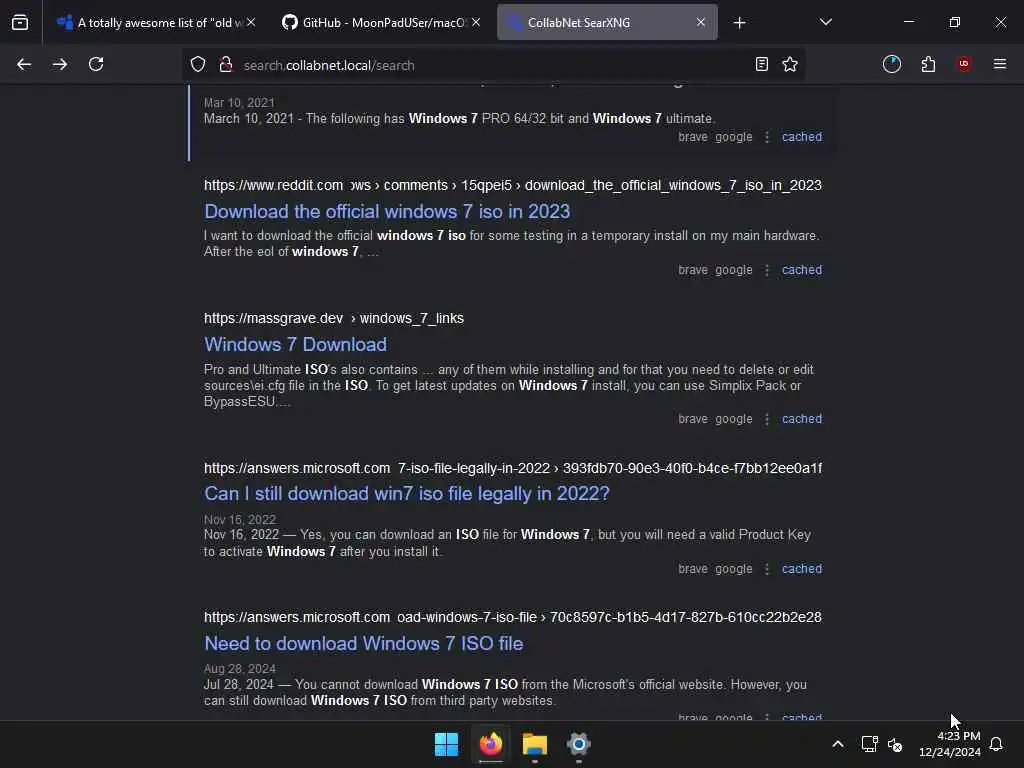Reload the current search page
Image resolution: width=1024 pixels, height=768 pixels.
pos(96,64)
